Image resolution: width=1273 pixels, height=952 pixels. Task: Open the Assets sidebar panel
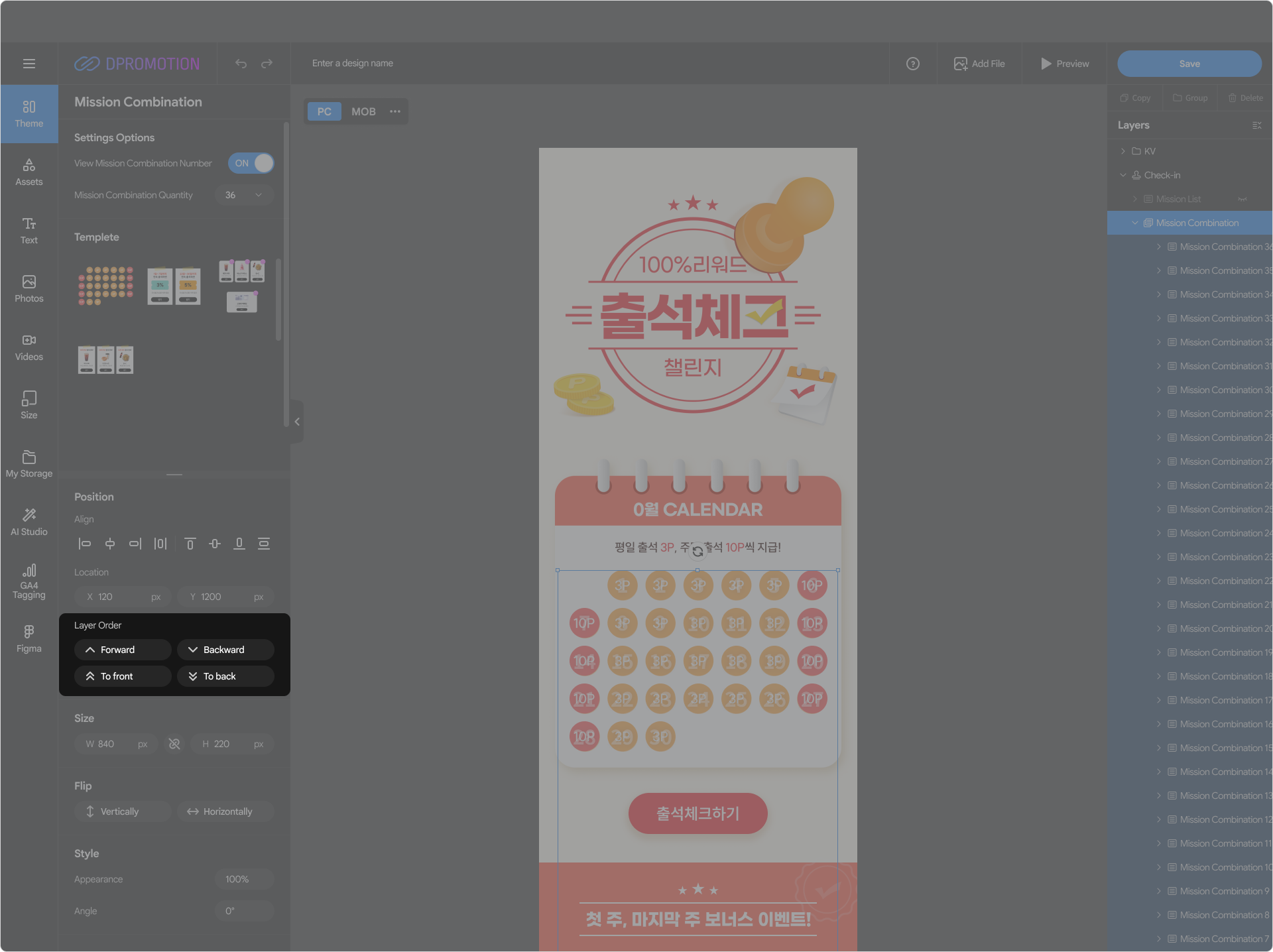tap(29, 172)
